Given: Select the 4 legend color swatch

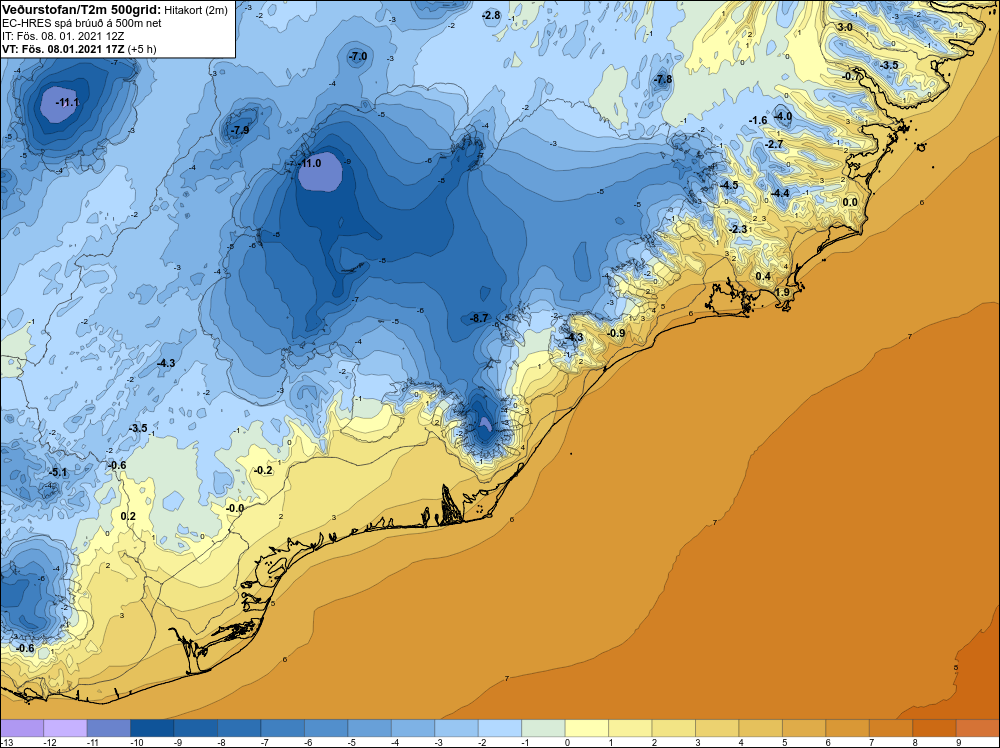Looking at the screenshot, I should (760, 728).
